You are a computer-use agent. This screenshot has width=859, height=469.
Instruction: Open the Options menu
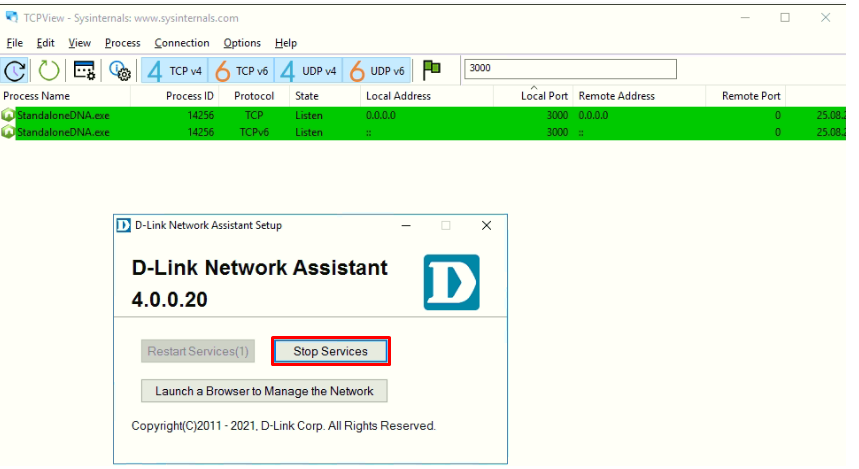point(242,43)
